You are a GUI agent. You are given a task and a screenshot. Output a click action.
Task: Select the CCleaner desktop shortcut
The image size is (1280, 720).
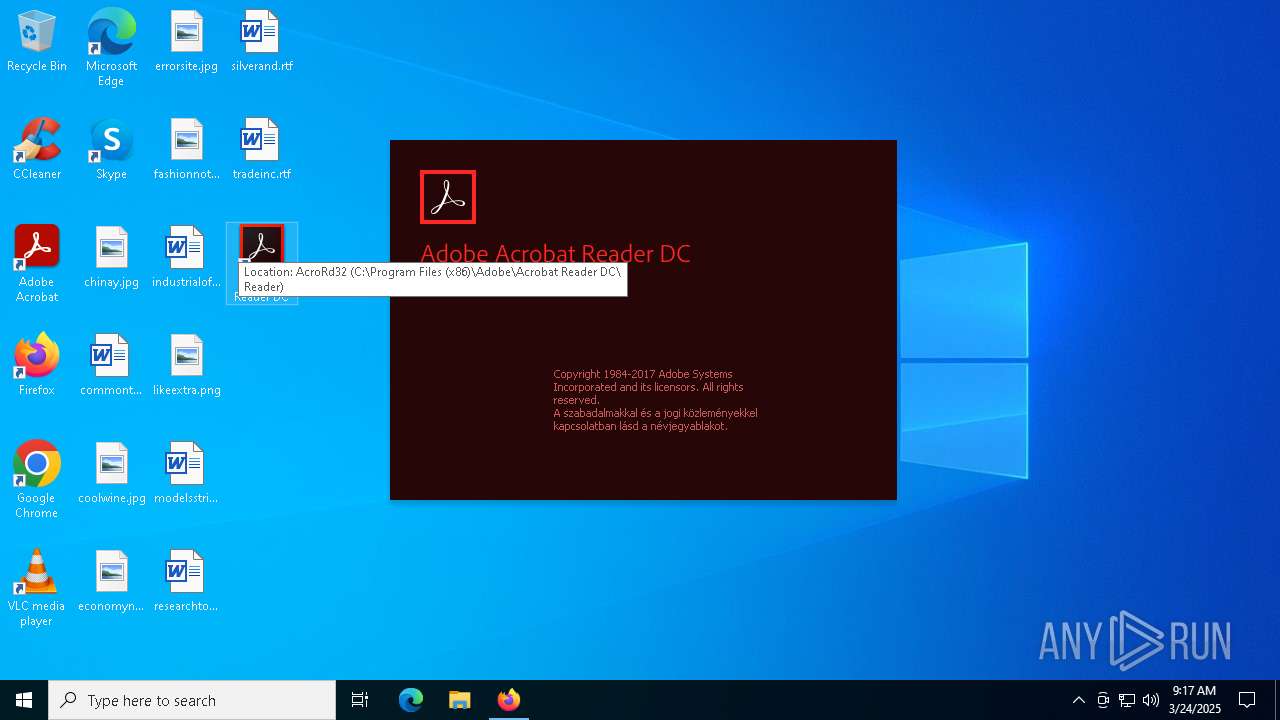(x=37, y=150)
